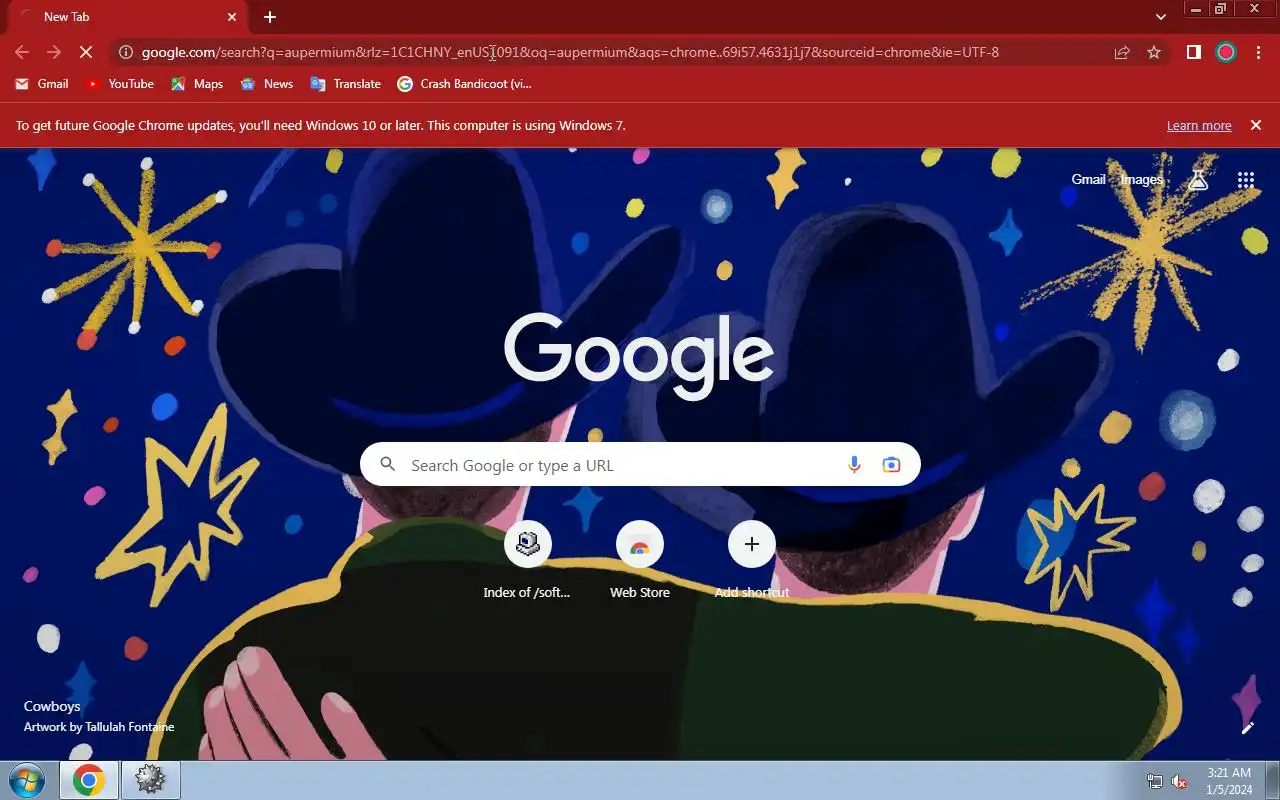This screenshot has width=1280, height=800.
Task: Open a new tab with plus button
Action: click(x=270, y=16)
